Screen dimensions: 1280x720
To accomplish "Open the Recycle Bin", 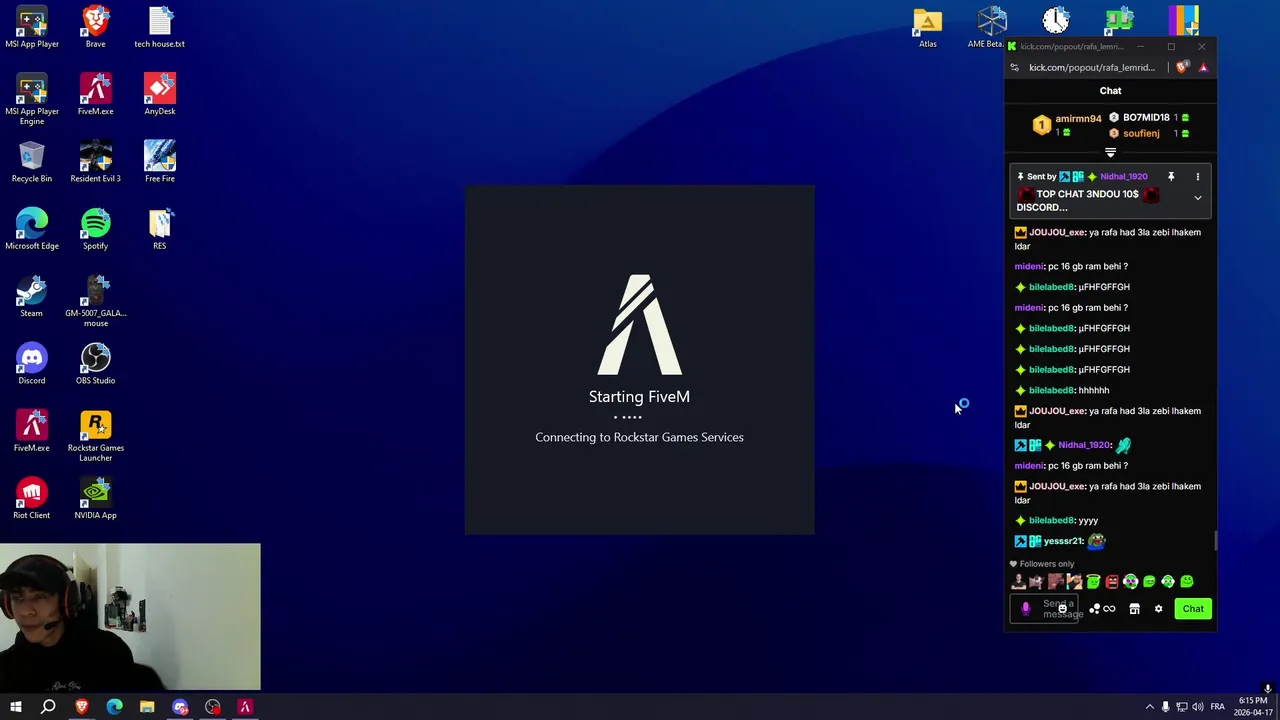I will tap(32, 161).
